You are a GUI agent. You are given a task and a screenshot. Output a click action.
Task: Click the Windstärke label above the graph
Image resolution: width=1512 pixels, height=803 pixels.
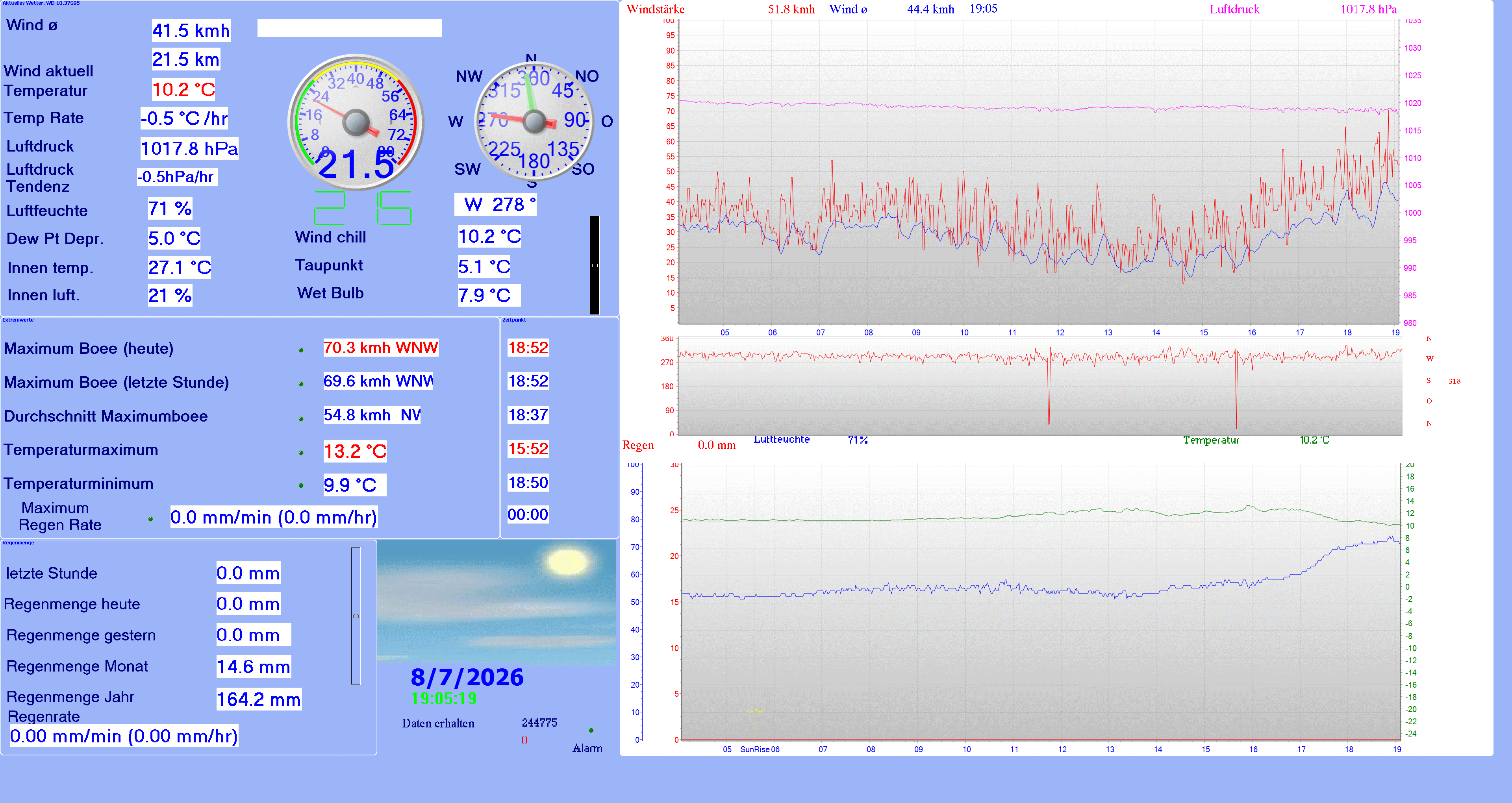click(x=656, y=9)
